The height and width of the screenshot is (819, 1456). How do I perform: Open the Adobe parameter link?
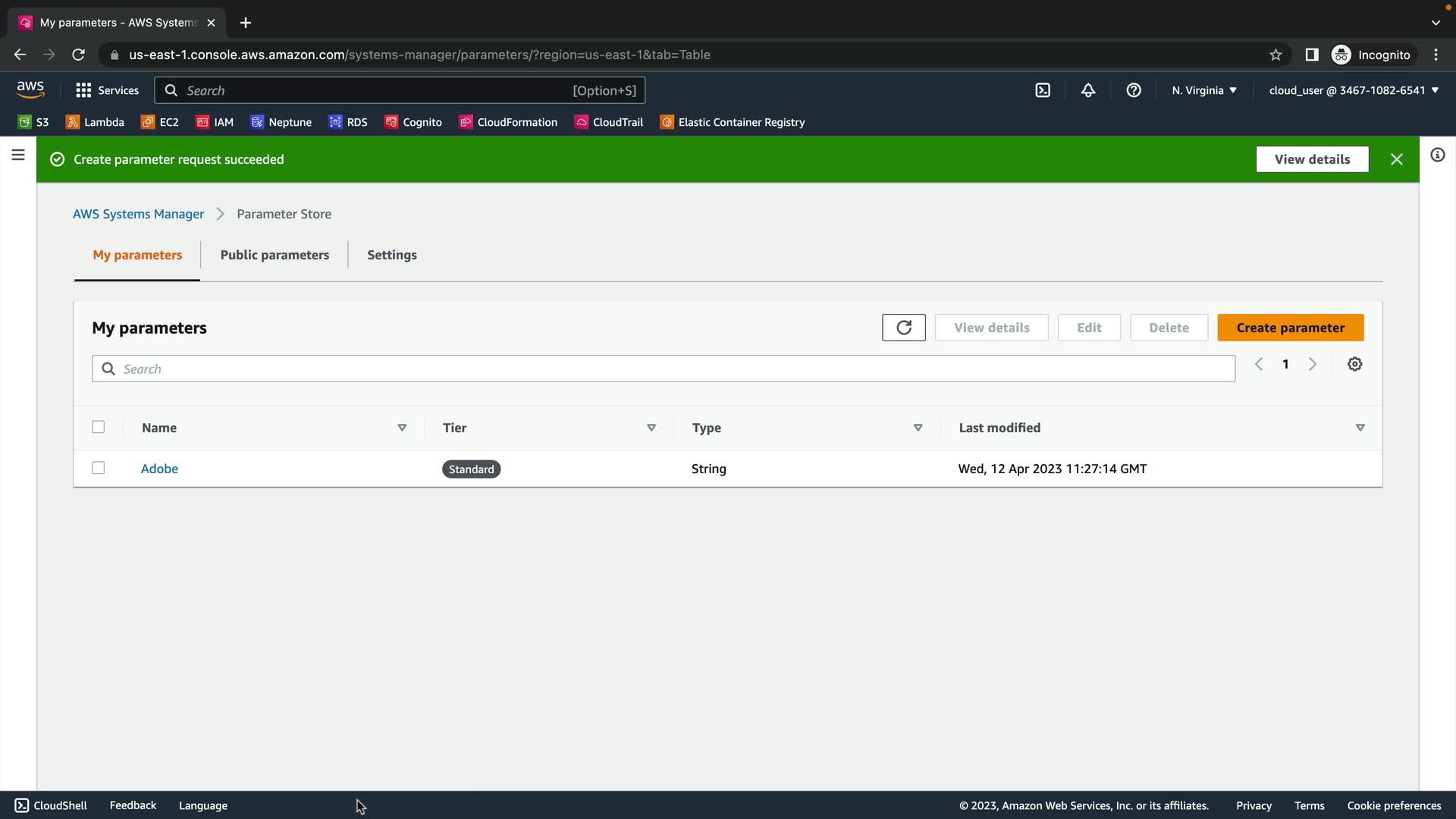[x=159, y=469]
